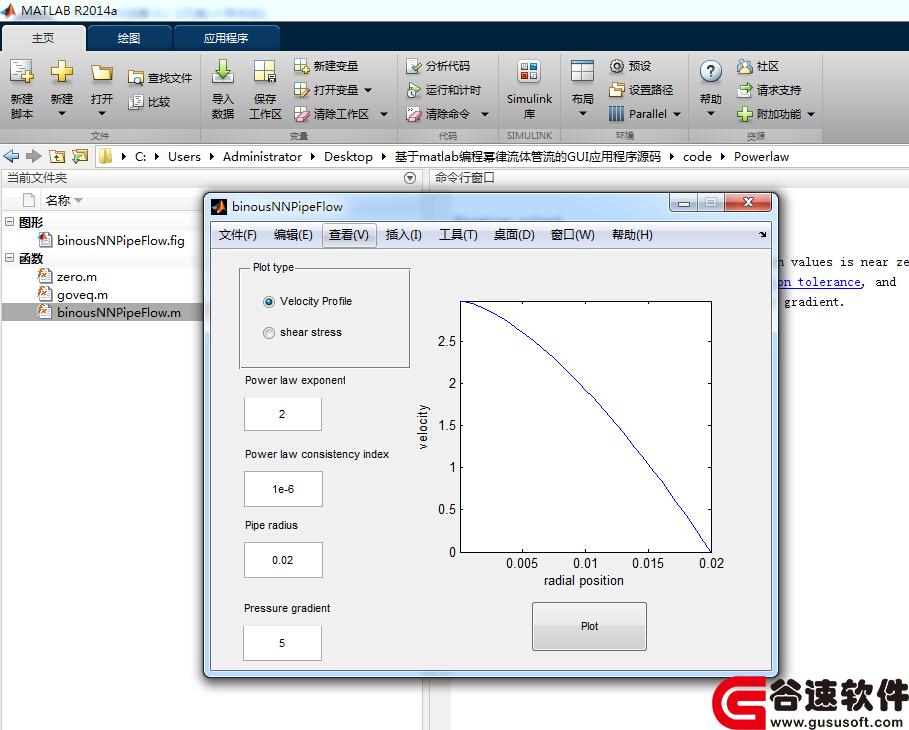Select the shear stress radio button
Screen dimensions: 909x730
point(269,333)
